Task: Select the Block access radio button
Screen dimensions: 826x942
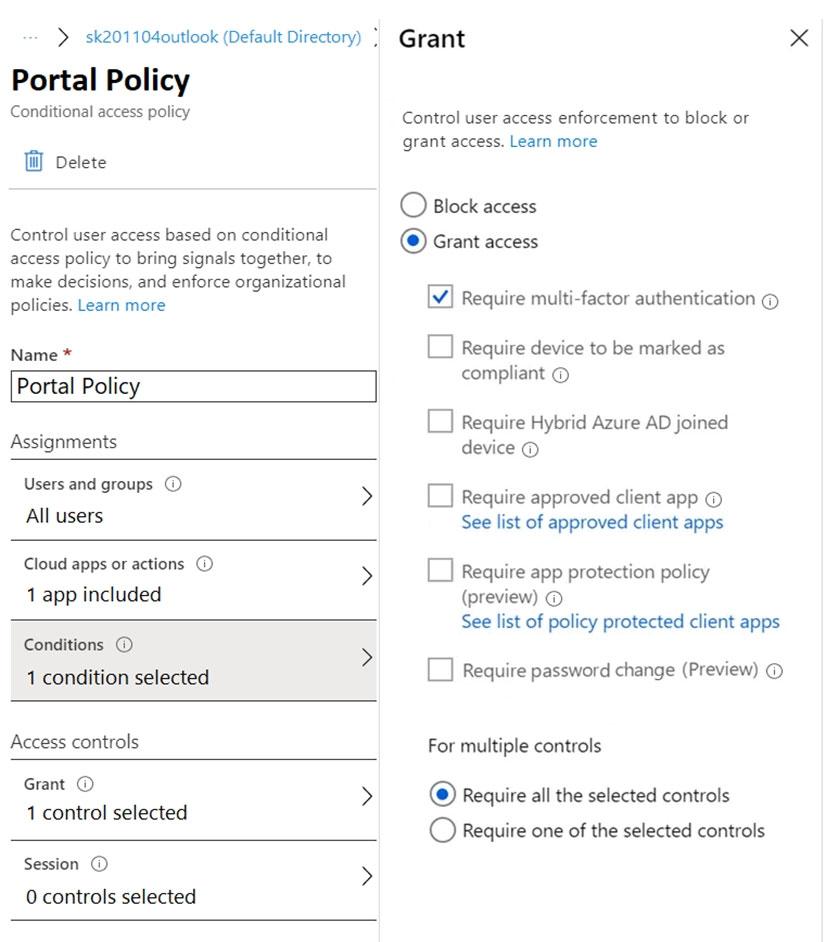Action: tap(413, 206)
